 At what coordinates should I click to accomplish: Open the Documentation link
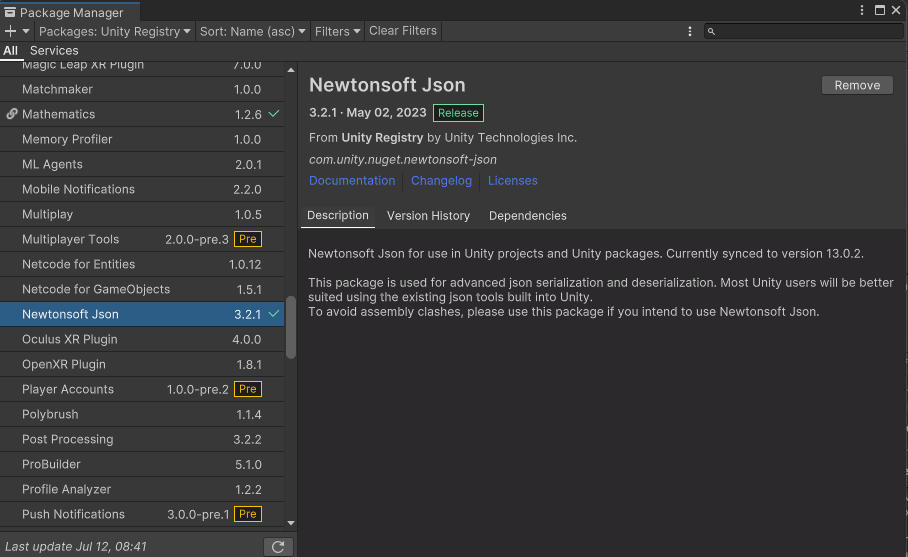[x=352, y=181]
